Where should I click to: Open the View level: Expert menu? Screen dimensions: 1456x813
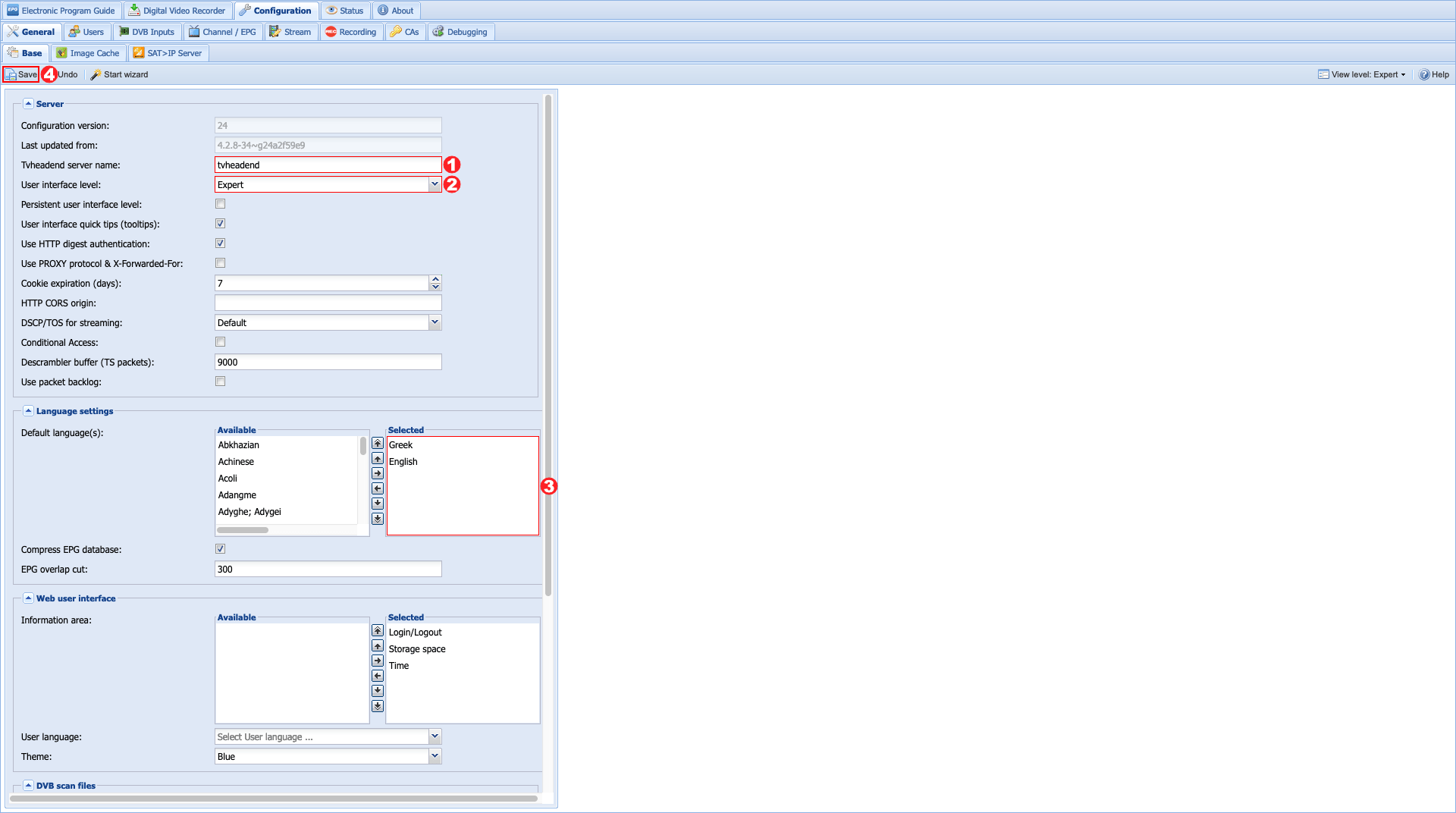click(1362, 74)
